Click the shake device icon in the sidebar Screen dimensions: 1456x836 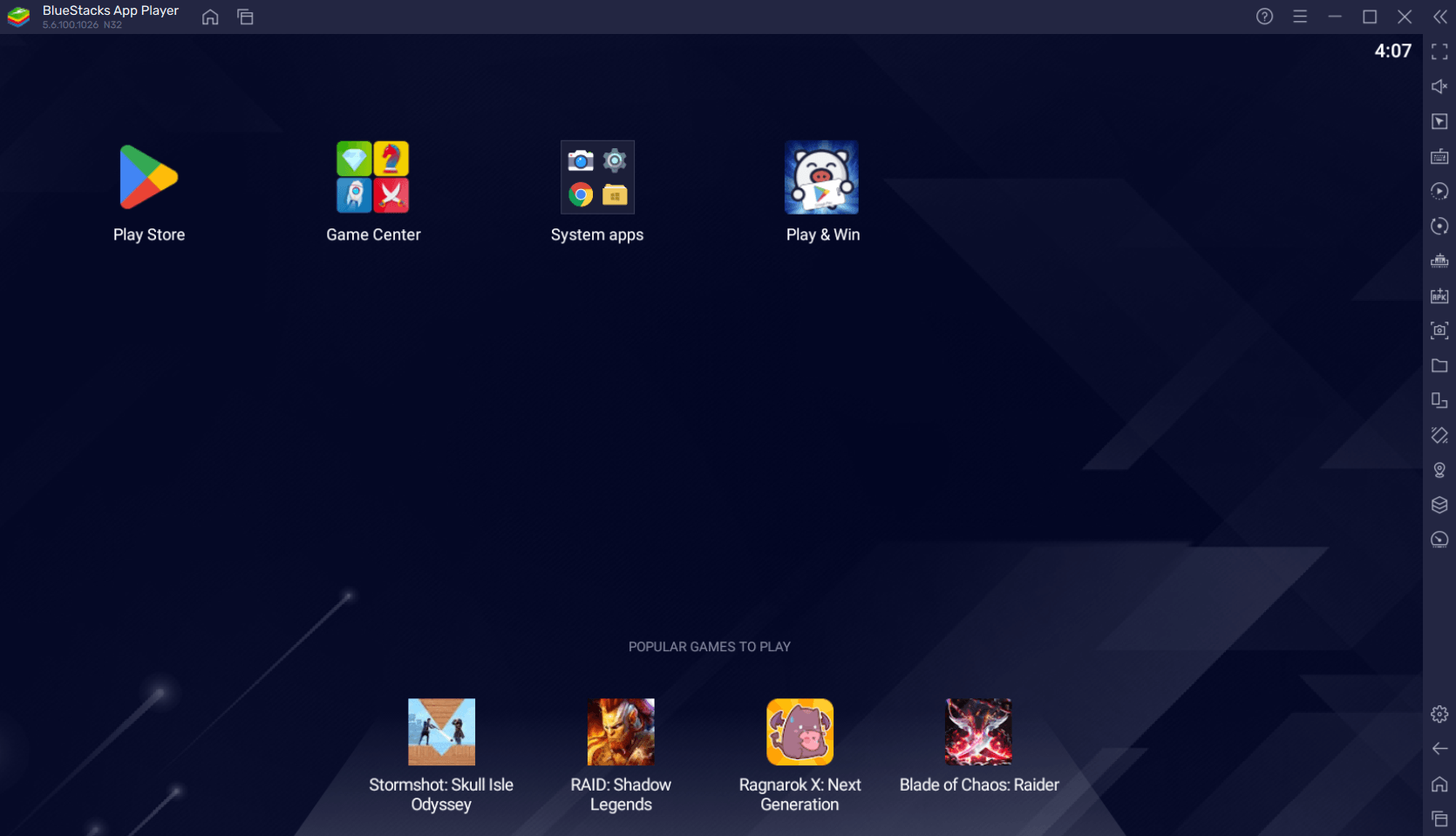(1439, 435)
